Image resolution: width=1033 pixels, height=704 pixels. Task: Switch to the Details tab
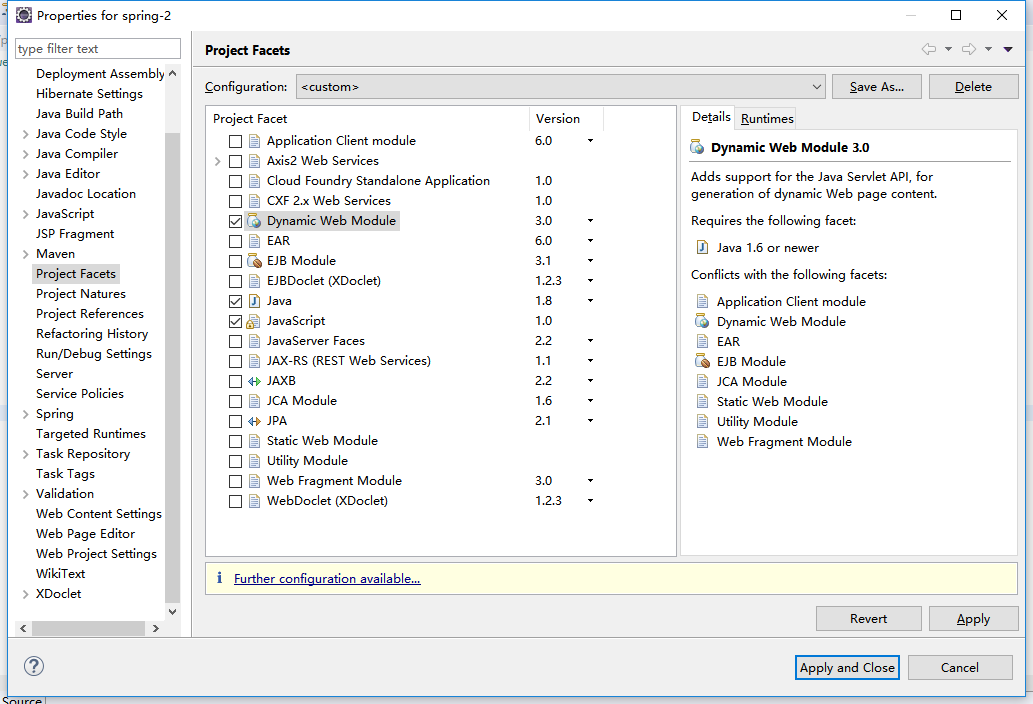(x=710, y=117)
